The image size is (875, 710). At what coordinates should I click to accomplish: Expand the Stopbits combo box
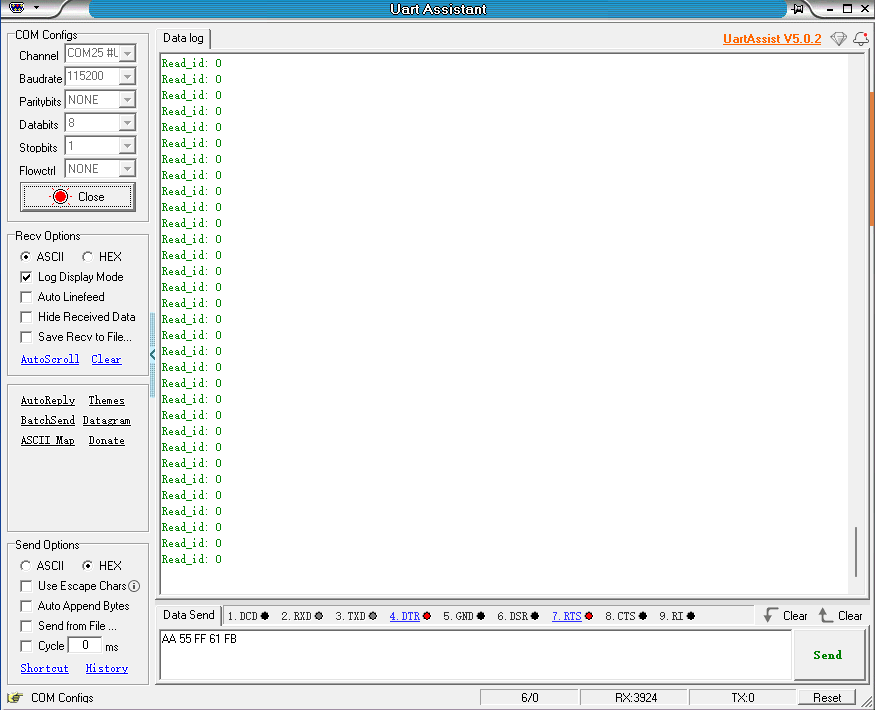pos(128,146)
